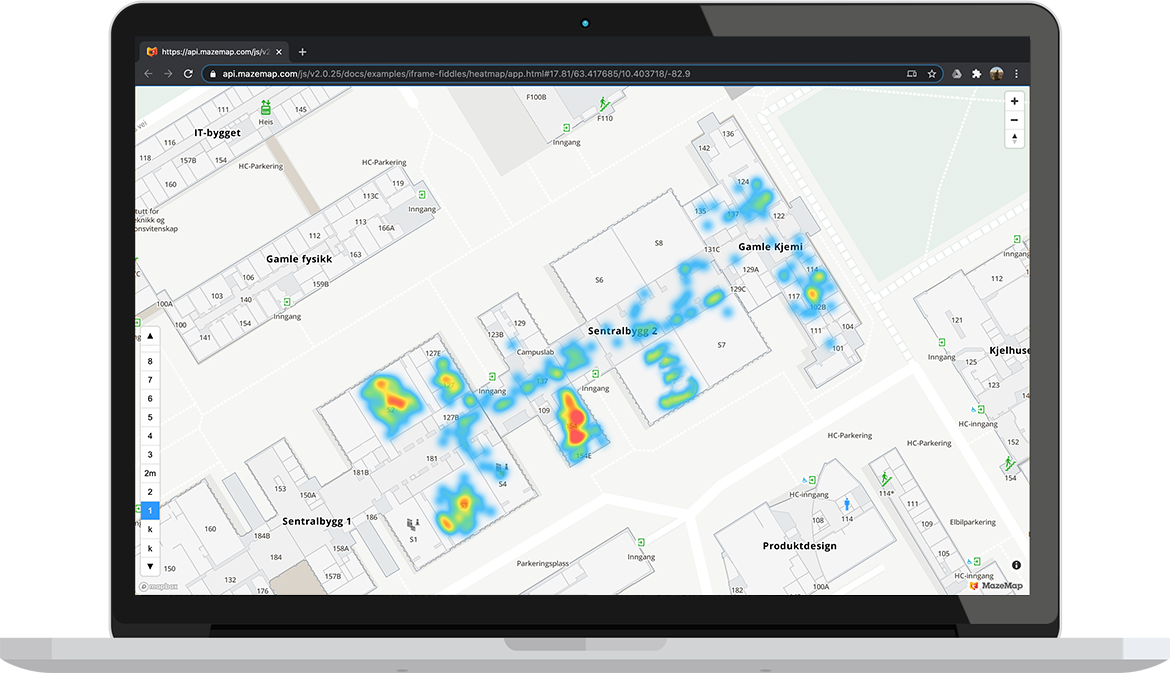
Task: Click the restroom icon near room 114
Action: tap(847, 505)
